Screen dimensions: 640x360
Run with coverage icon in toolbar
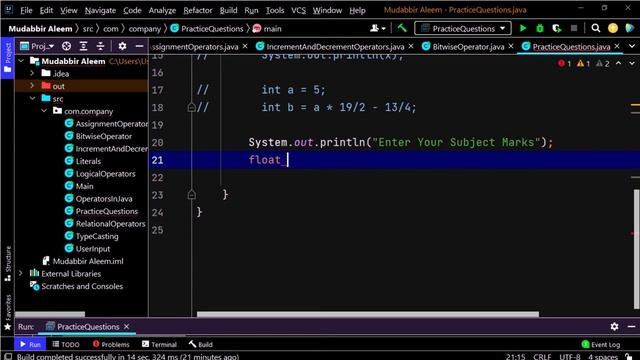pos(557,28)
